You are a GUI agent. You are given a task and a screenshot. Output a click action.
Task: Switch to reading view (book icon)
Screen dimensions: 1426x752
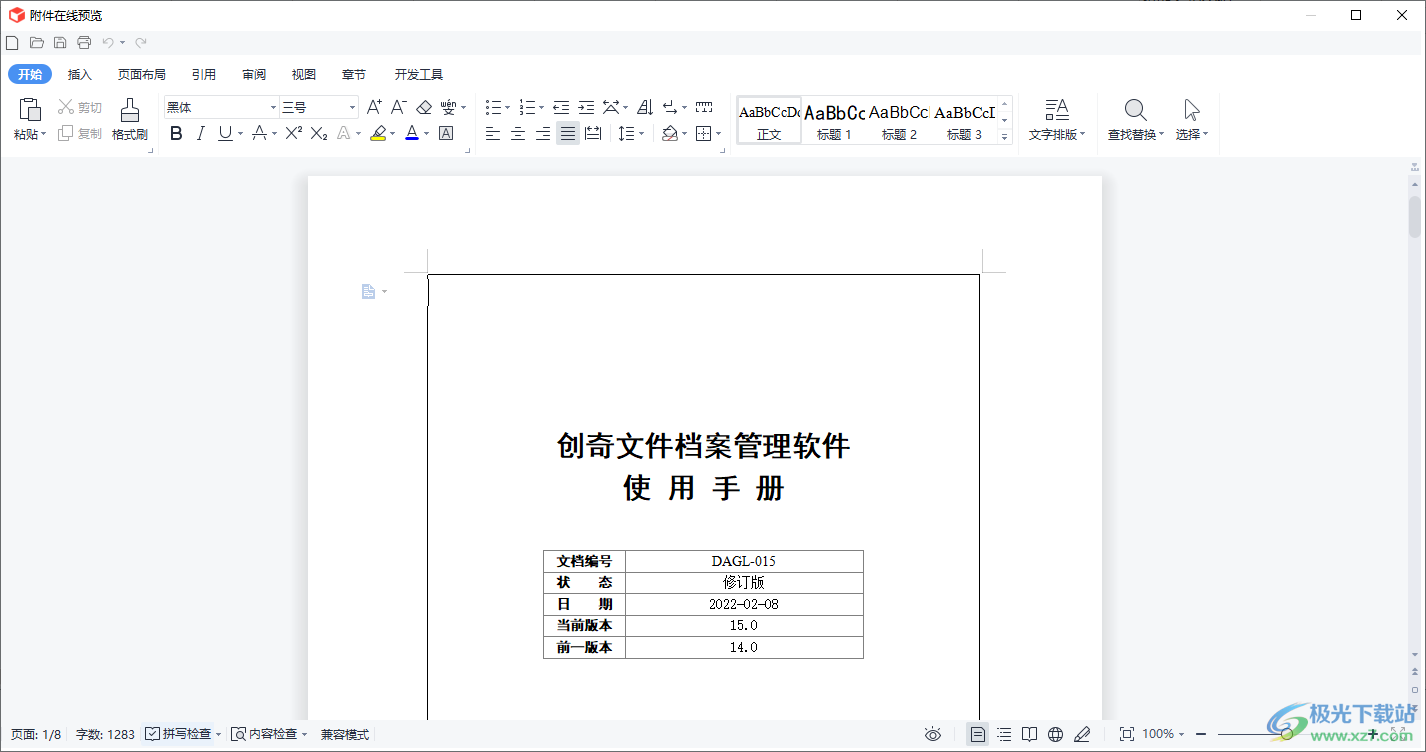pyautogui.click(x=1029, y=734)
